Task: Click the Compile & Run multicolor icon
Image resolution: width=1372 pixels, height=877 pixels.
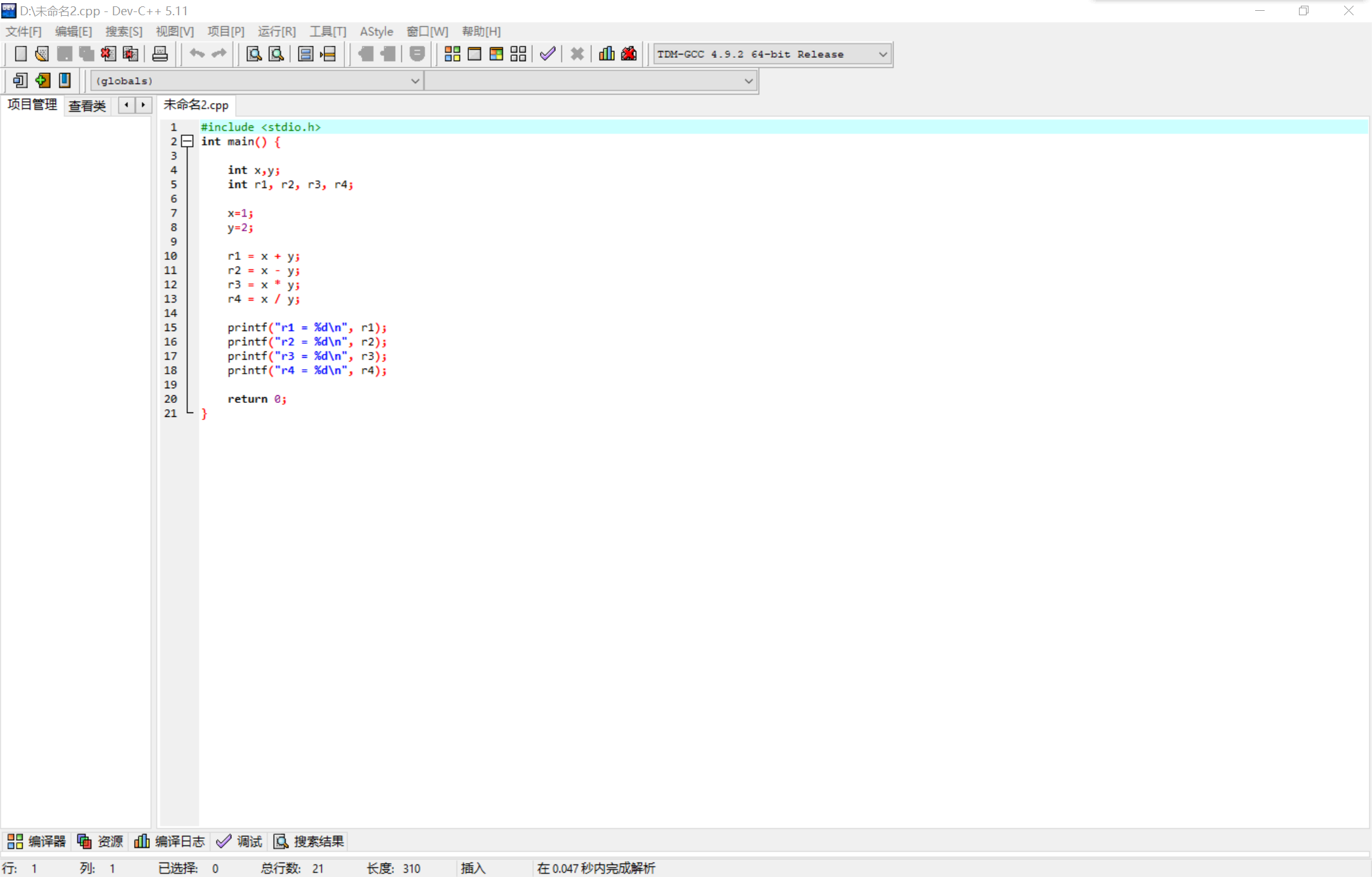Action: (496, 54)
